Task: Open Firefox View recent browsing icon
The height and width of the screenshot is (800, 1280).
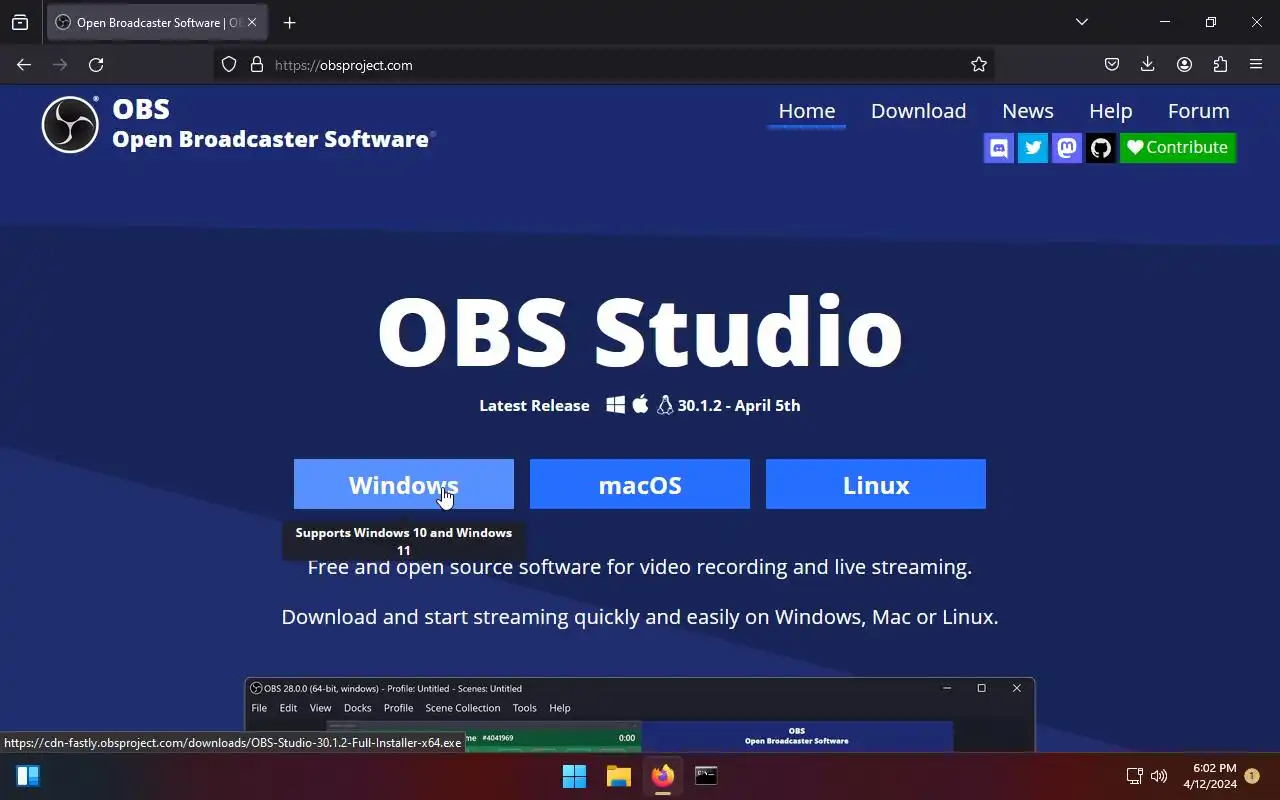Action: pos(20,22)
